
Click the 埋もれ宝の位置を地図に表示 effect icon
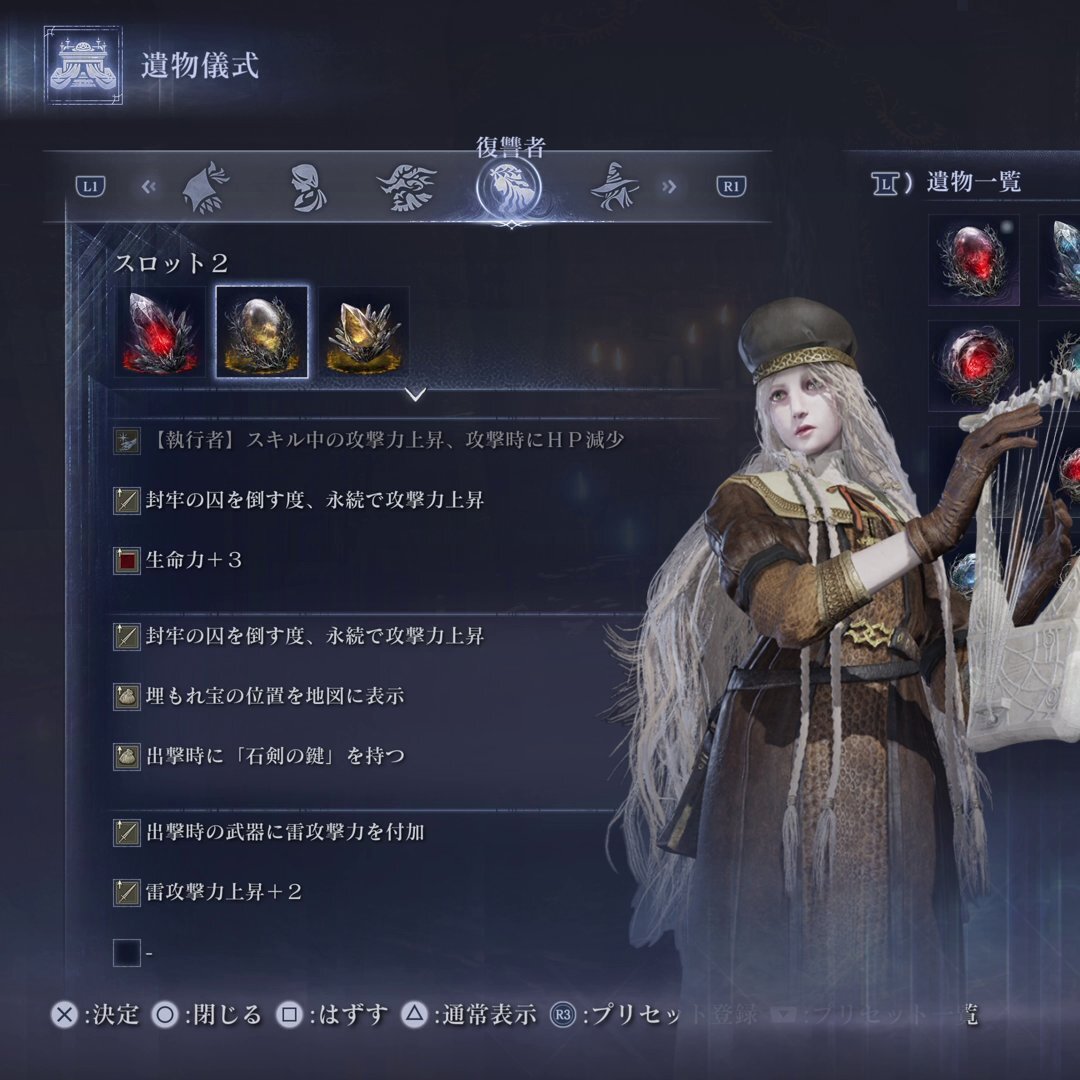[127, 696]
